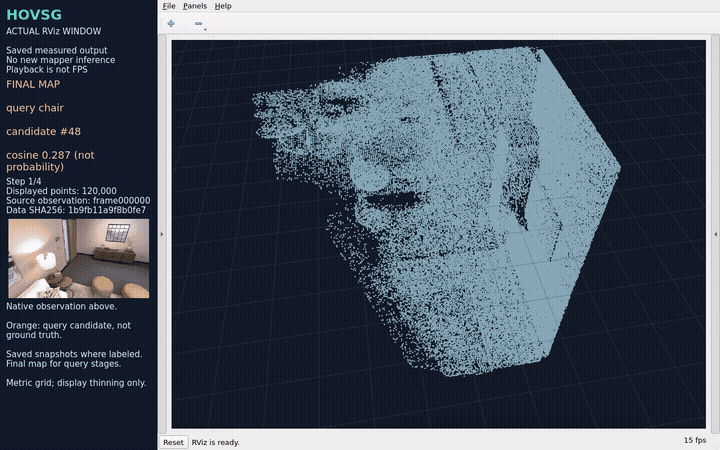Click the 'cosine 0.287 (not probability)' text
This screenshot has width=720, height=450.
(x=51, y=161)
